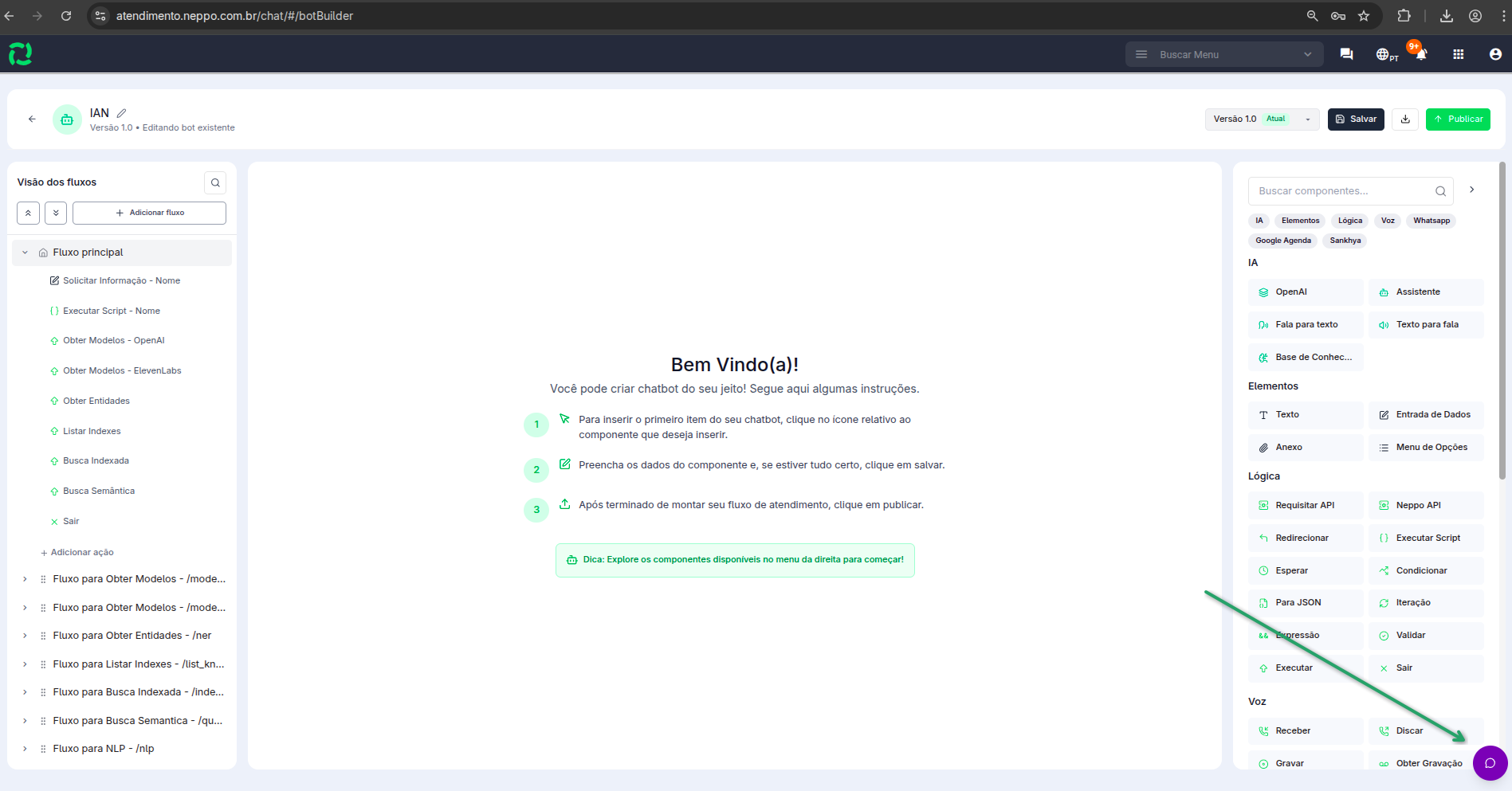Image resolution: width=1512 pixels, height=791 pixels.
Task: Open the chat messages icon in top bar
Action: tap(1346, 54)
